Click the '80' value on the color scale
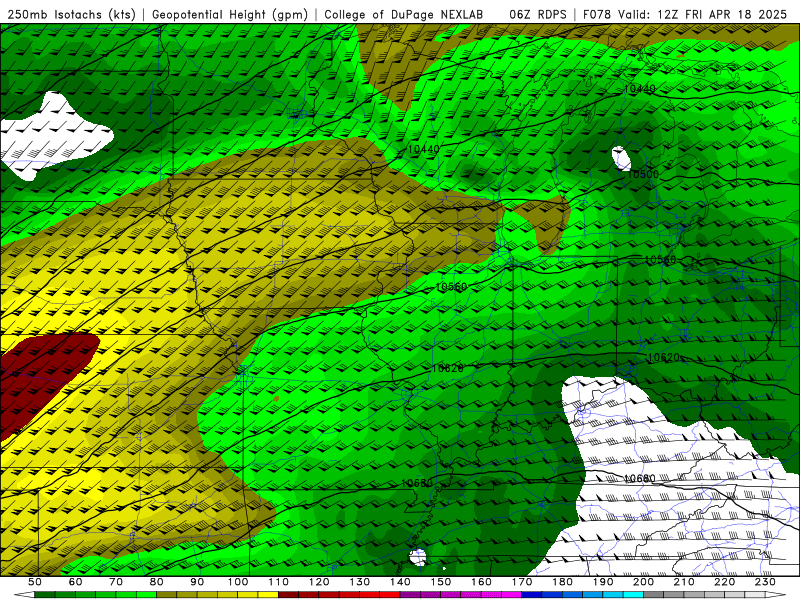This screenshot has height=600, width=800. [157, 582]
